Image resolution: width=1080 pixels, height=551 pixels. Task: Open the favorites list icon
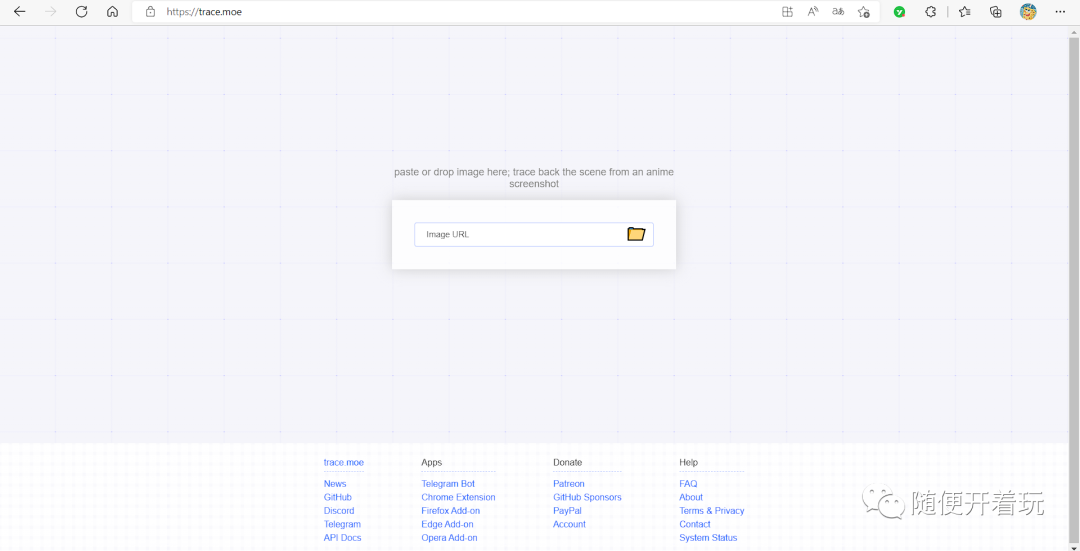coord(965,12)
